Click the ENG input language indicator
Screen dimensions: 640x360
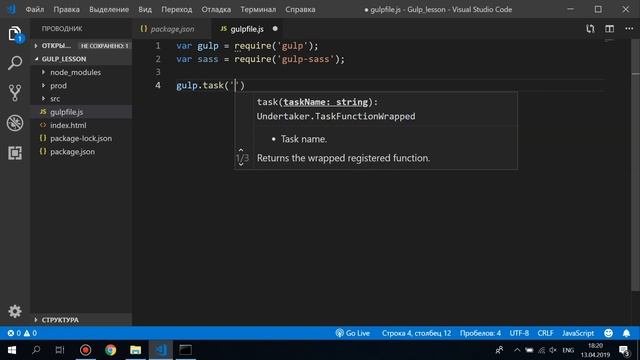(x=568, y=350)
